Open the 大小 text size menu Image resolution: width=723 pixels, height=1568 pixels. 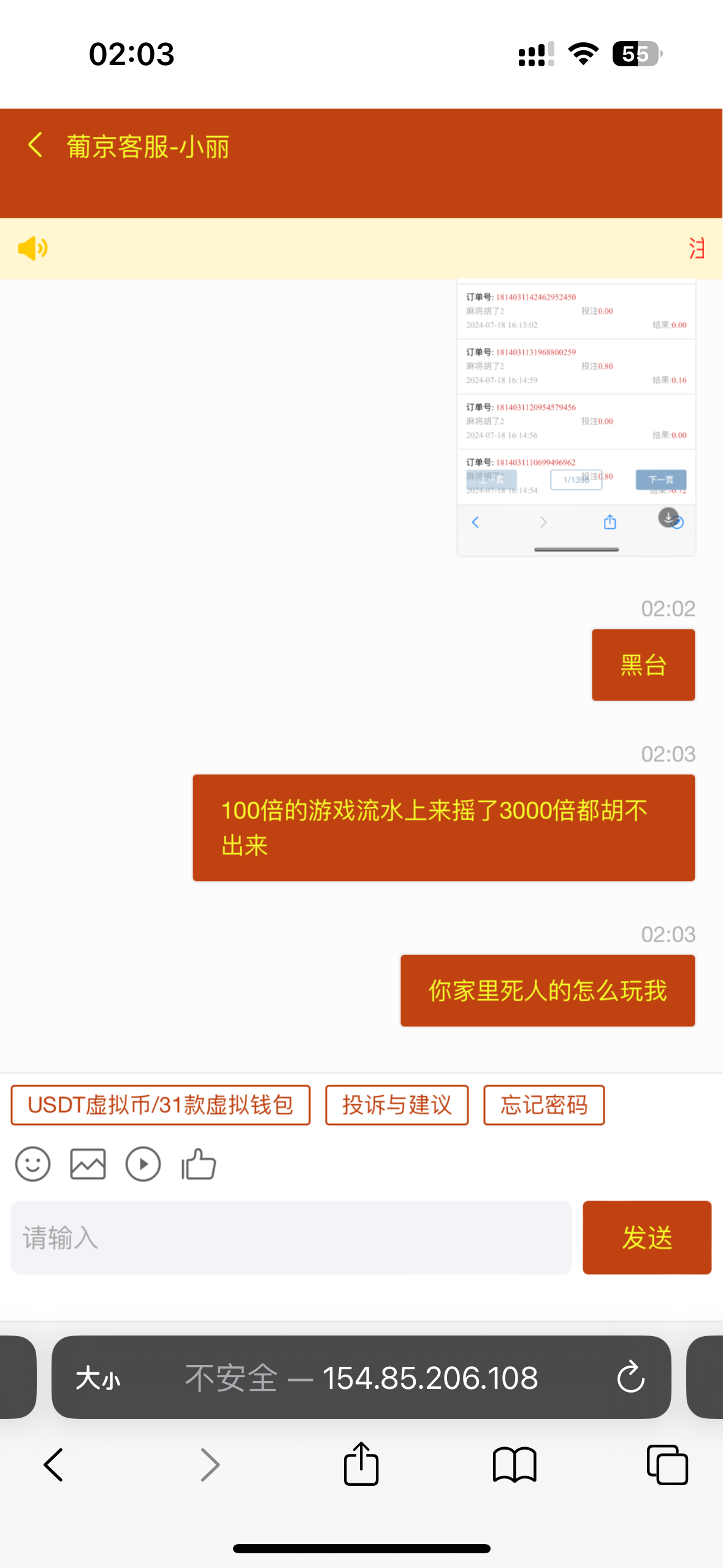click(x=98, y=1378)
